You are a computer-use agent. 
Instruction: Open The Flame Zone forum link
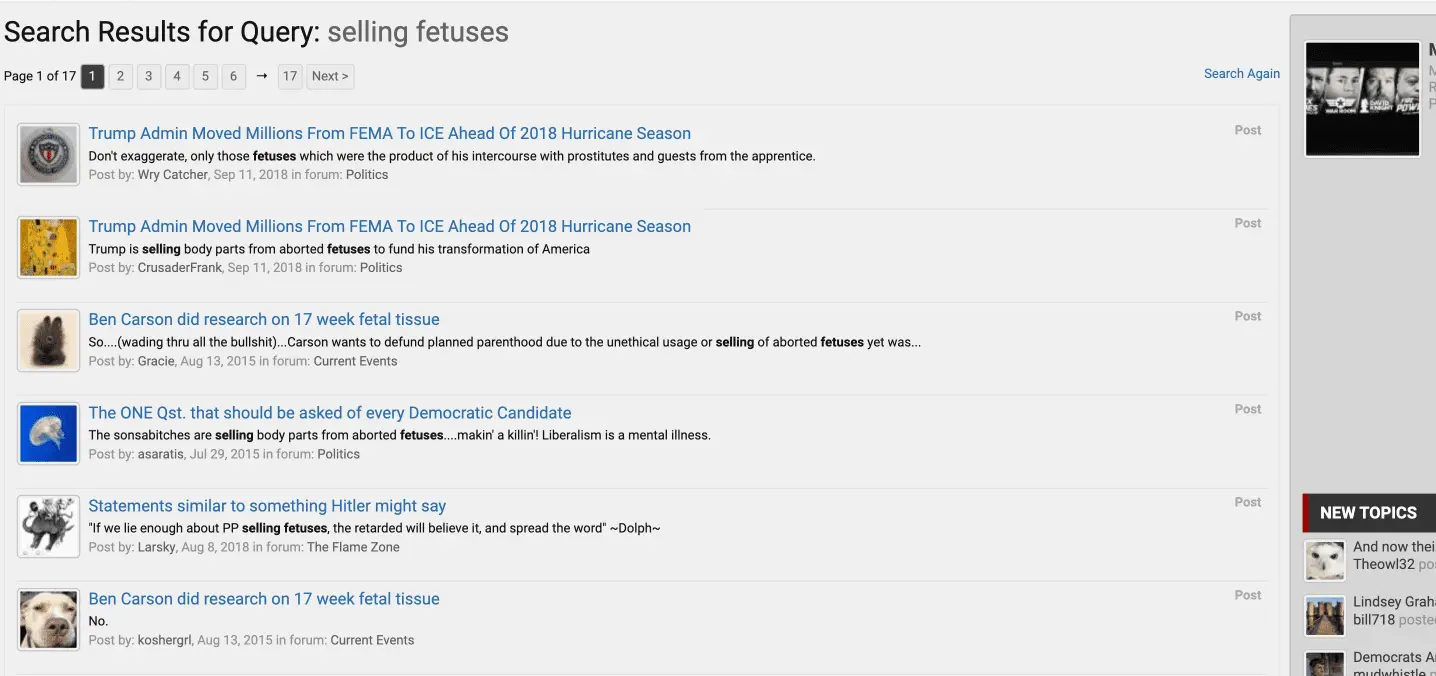pyautogui.click(x=352, y=547)
